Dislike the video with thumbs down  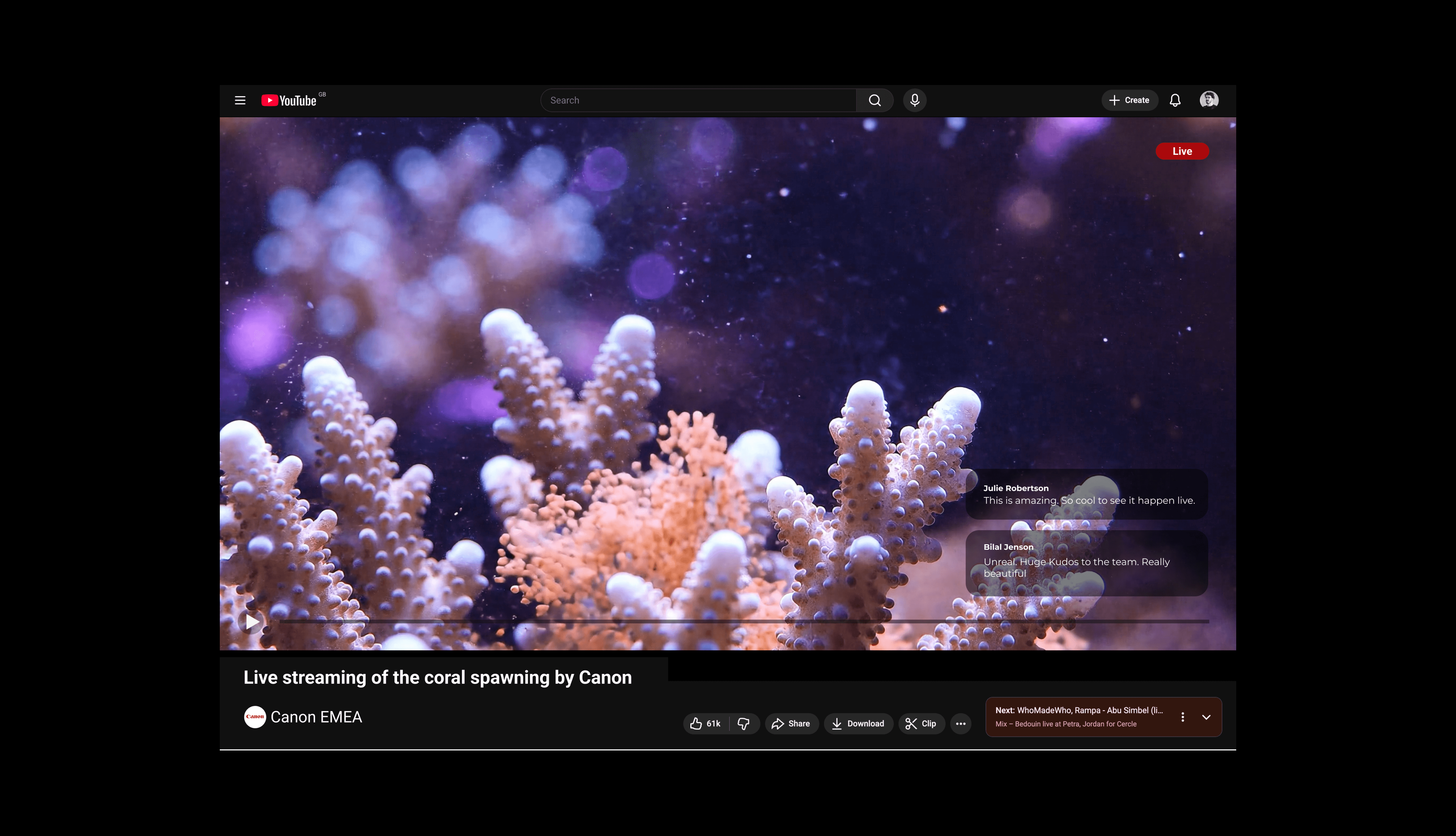click(x=743, y=723)
